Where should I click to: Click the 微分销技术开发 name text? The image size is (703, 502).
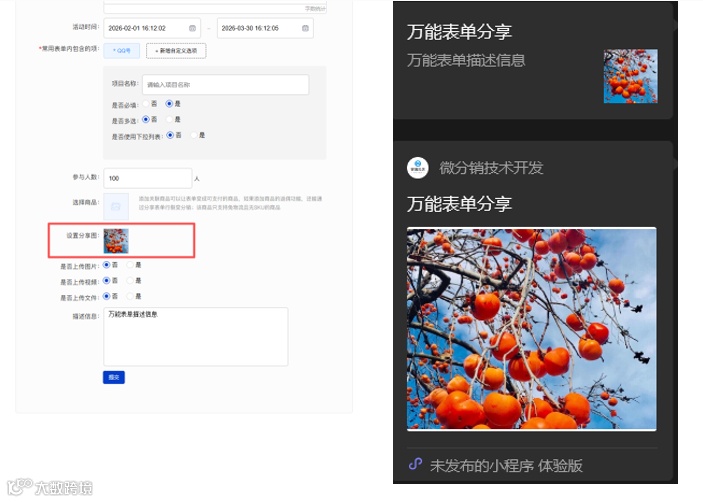491,168
